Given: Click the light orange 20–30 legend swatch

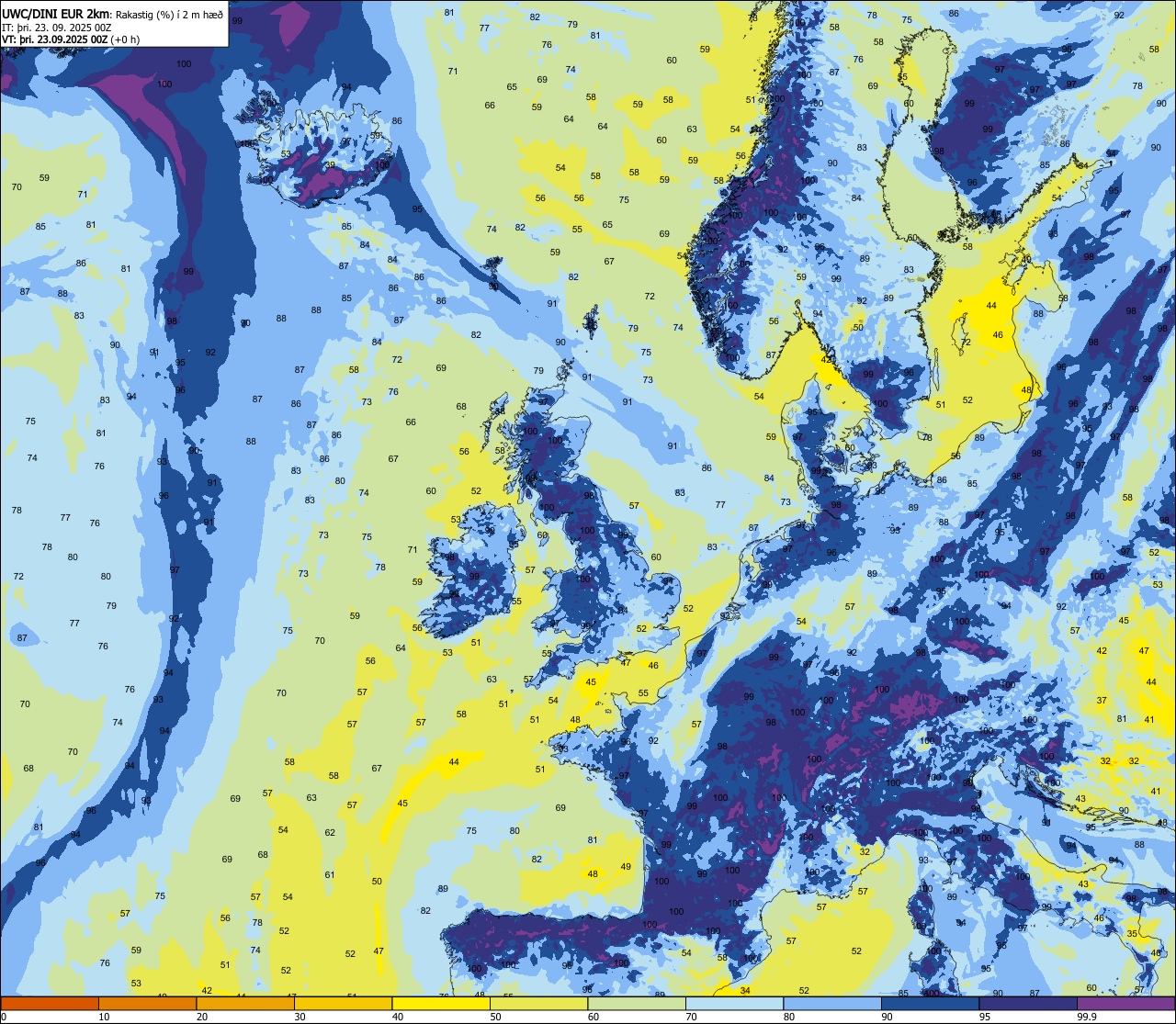Looking at the screenshot, I should (x=245, y=1003).
